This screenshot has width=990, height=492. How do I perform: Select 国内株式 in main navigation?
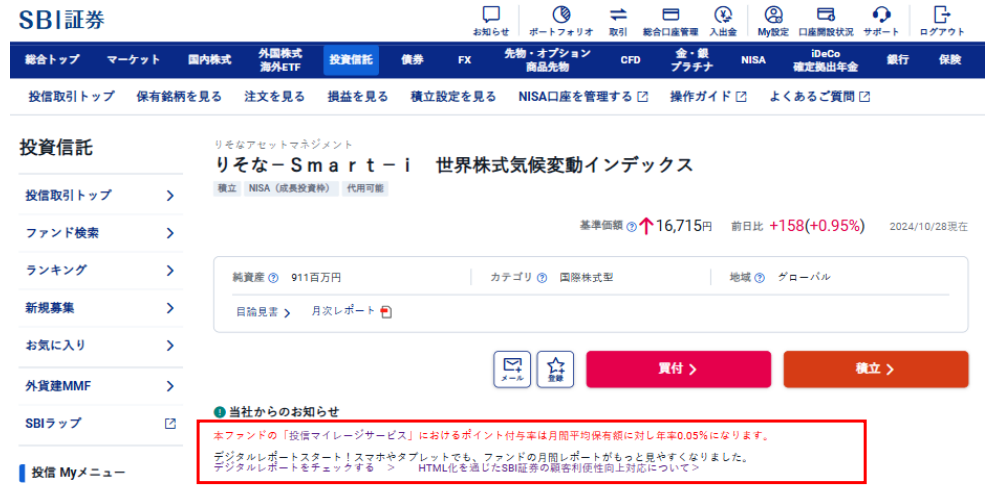pyautogui.click(x=209, y=60)
